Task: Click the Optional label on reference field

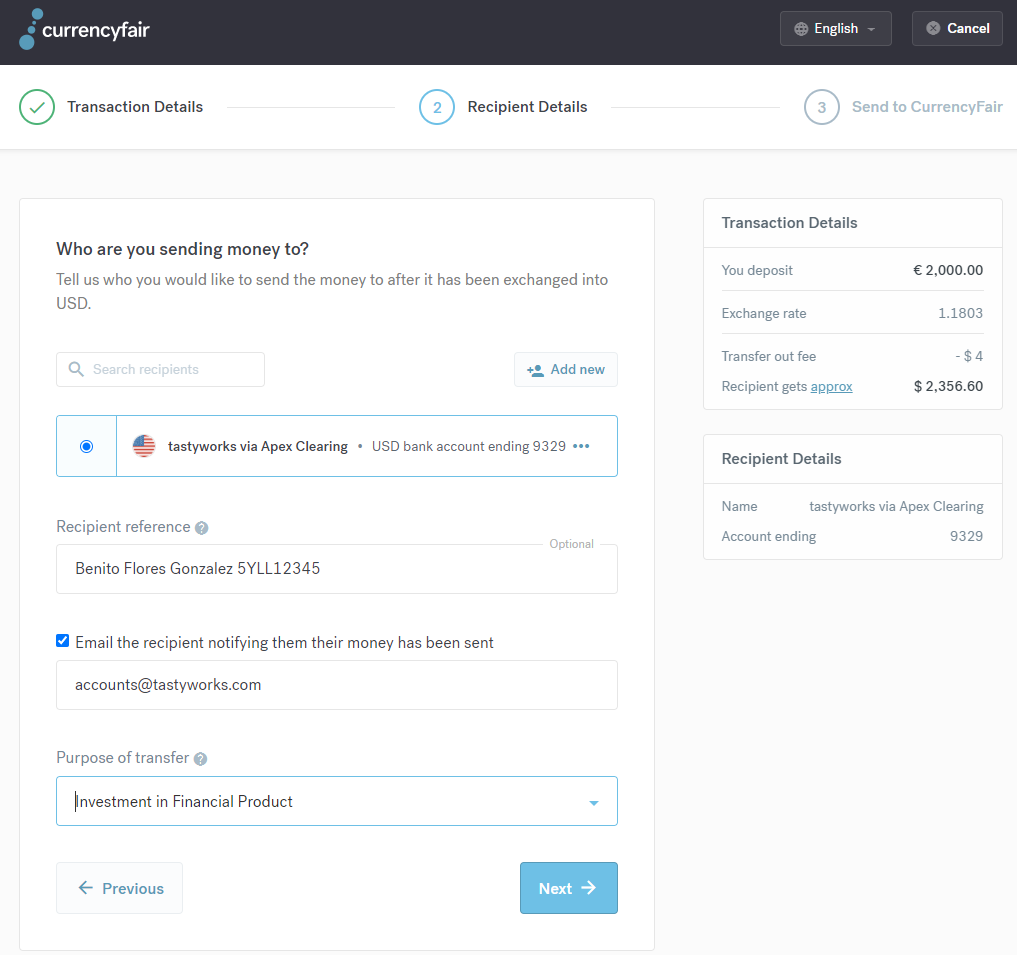Action: 571,544
